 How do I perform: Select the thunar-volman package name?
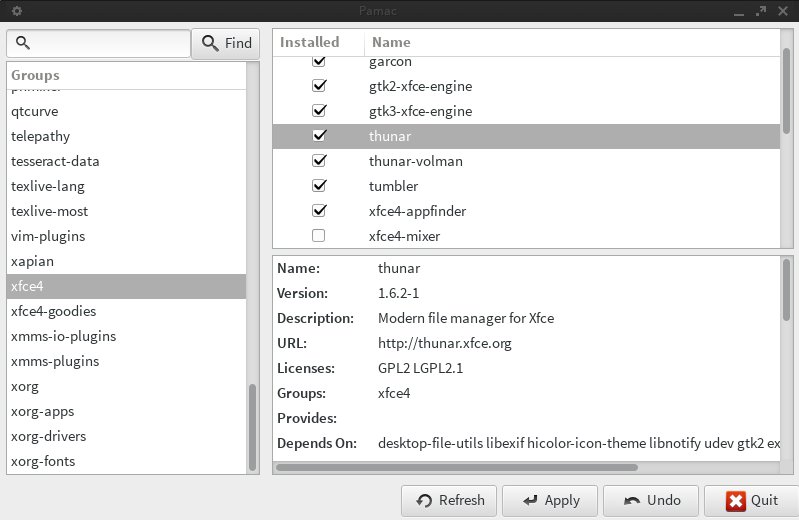tap(416, 161)
